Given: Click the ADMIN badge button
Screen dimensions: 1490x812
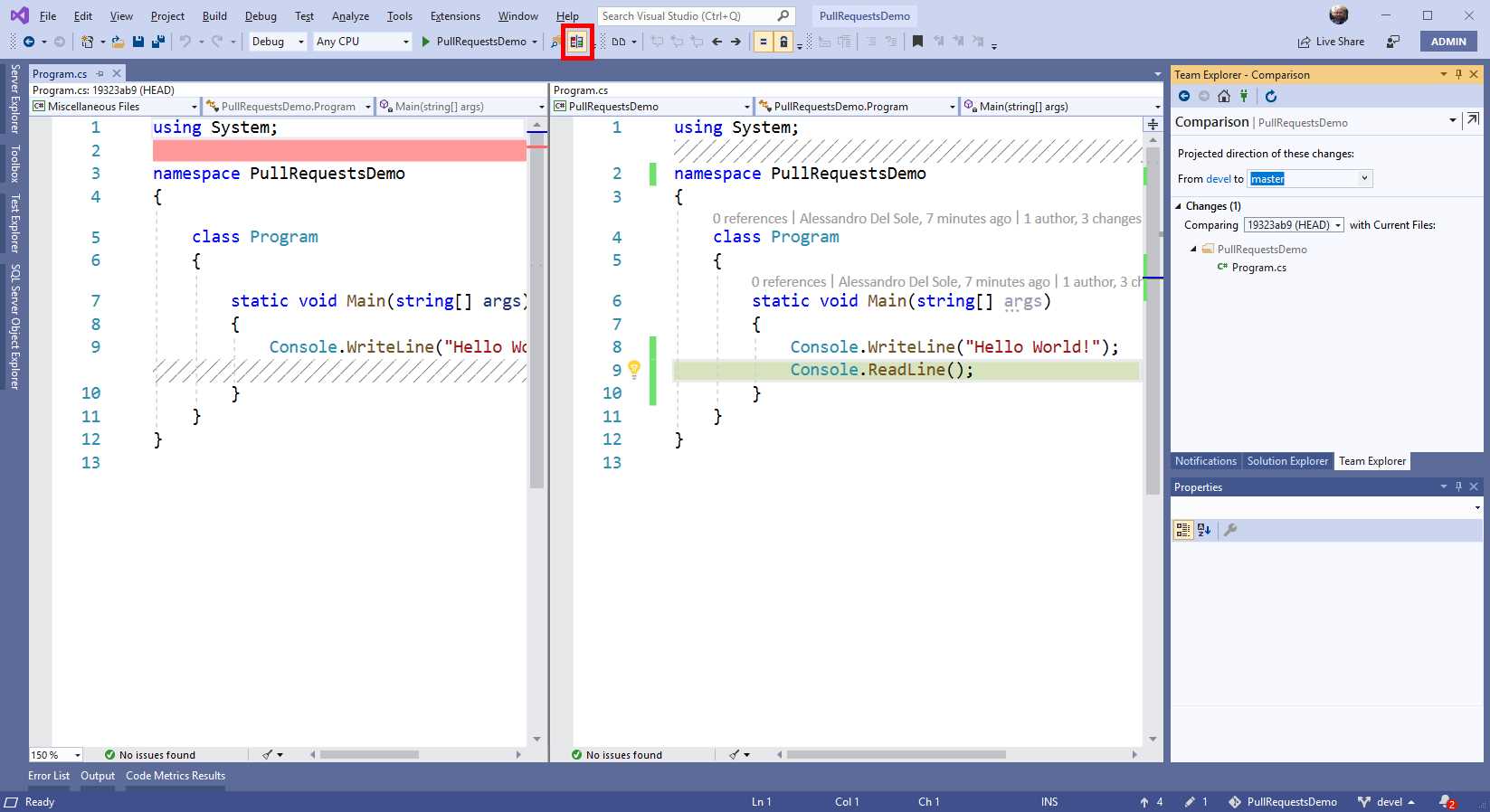Looking at the screenshot, I should (1448, 42).
